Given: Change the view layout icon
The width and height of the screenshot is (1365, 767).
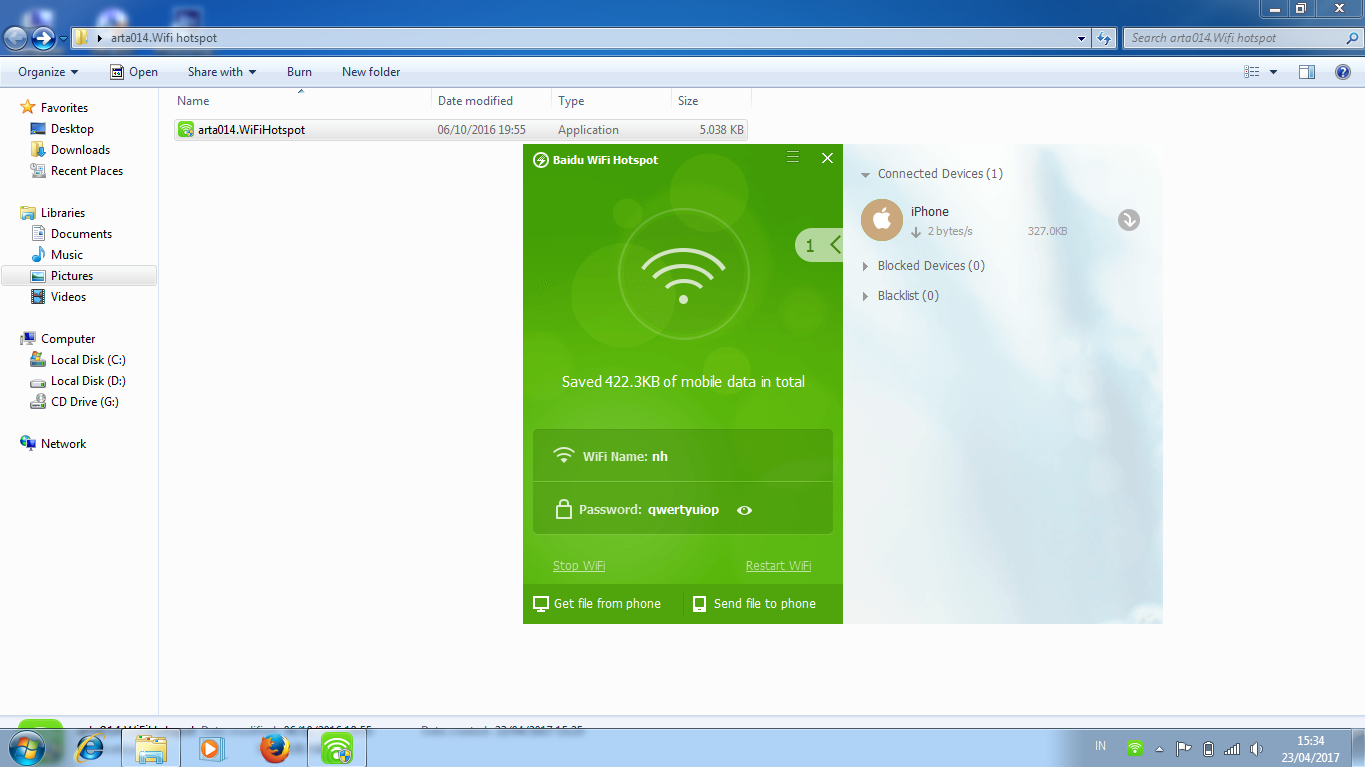Looking at the screenshot, I should (1252, 72).
